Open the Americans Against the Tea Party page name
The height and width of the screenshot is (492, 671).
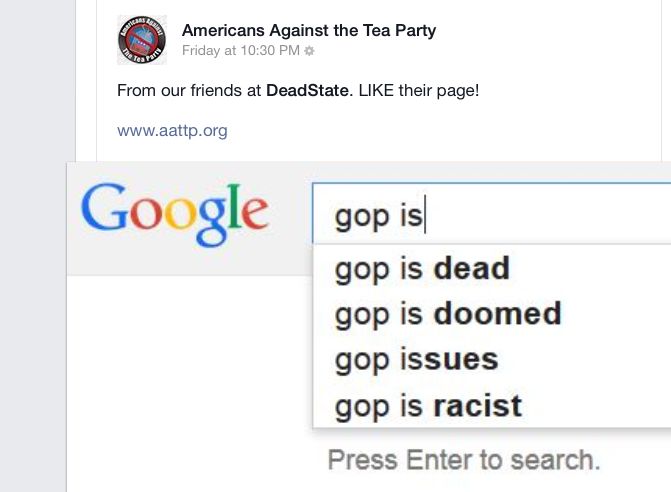[x=309, y=30]
